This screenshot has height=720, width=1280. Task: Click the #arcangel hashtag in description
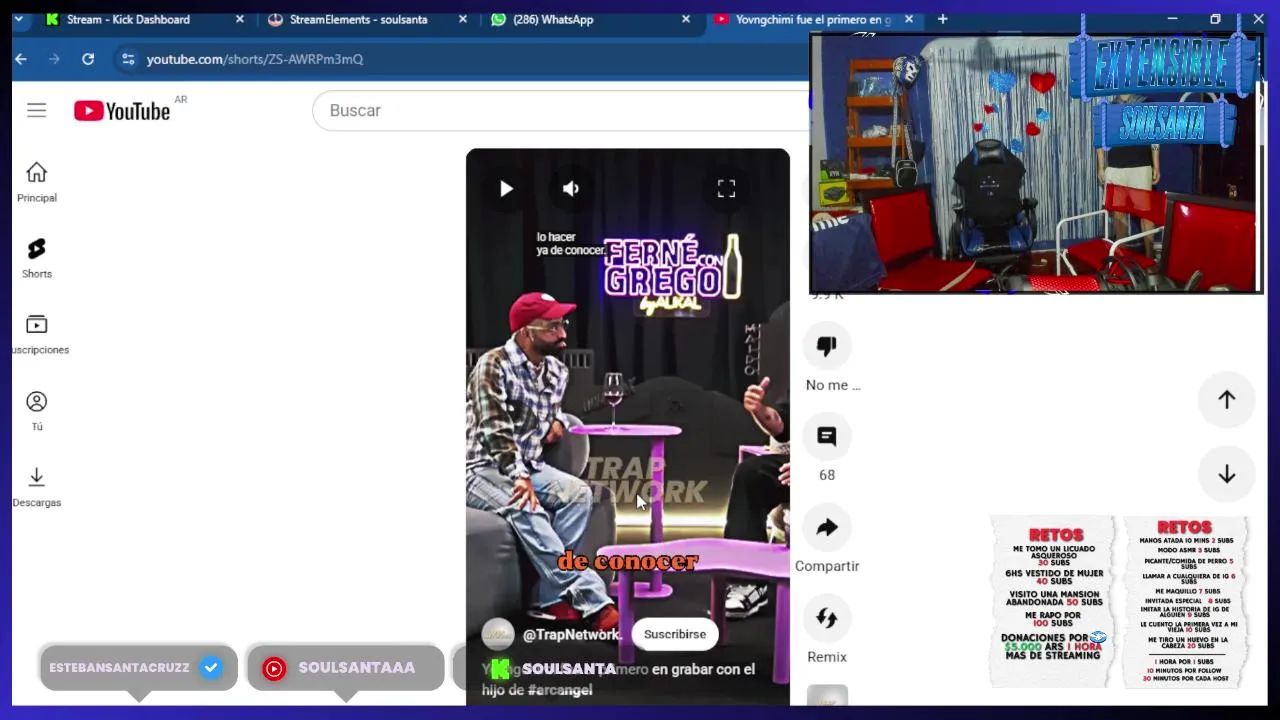560,690
